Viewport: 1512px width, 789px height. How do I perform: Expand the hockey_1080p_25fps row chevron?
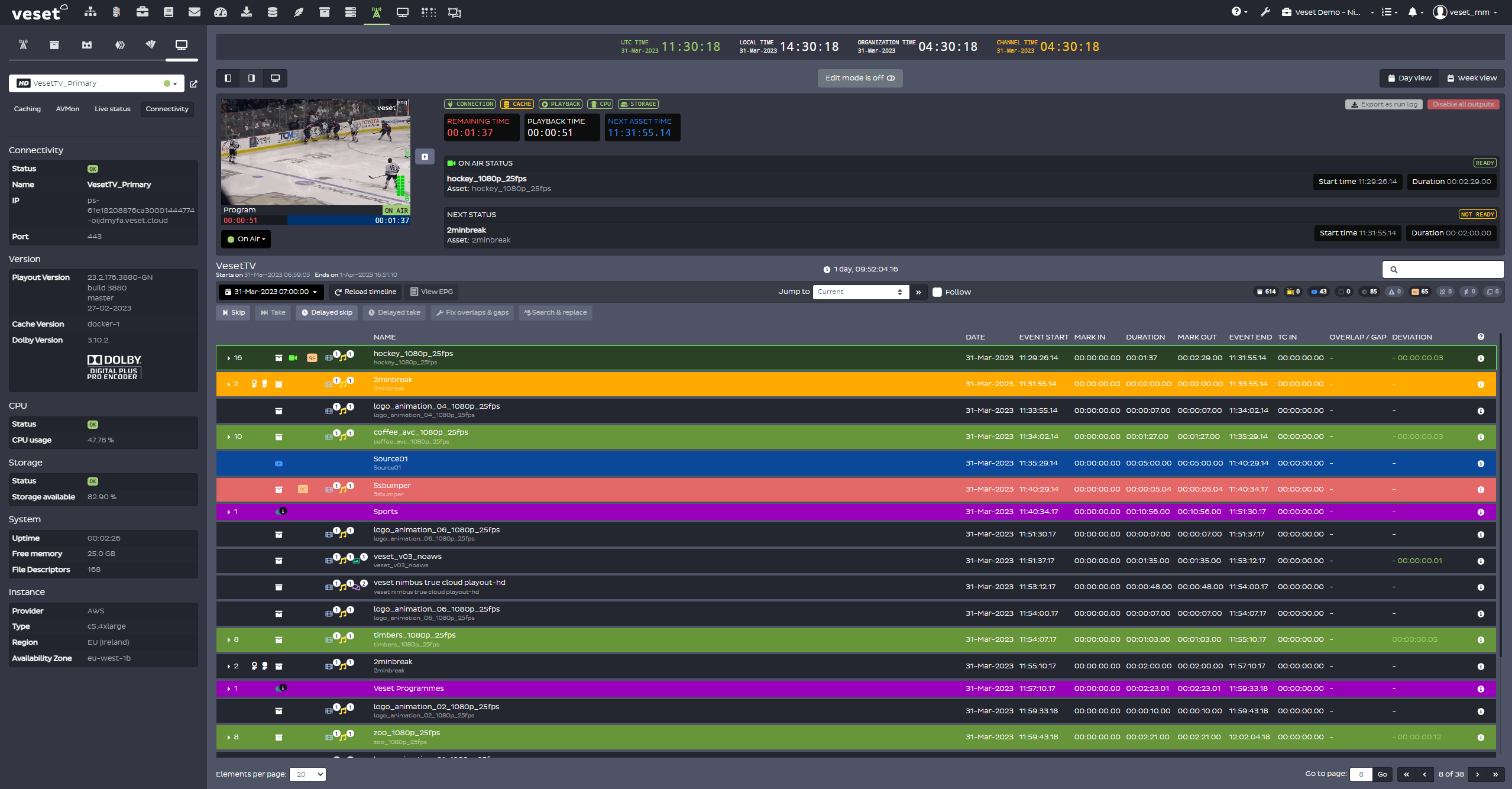pos(228,358)
